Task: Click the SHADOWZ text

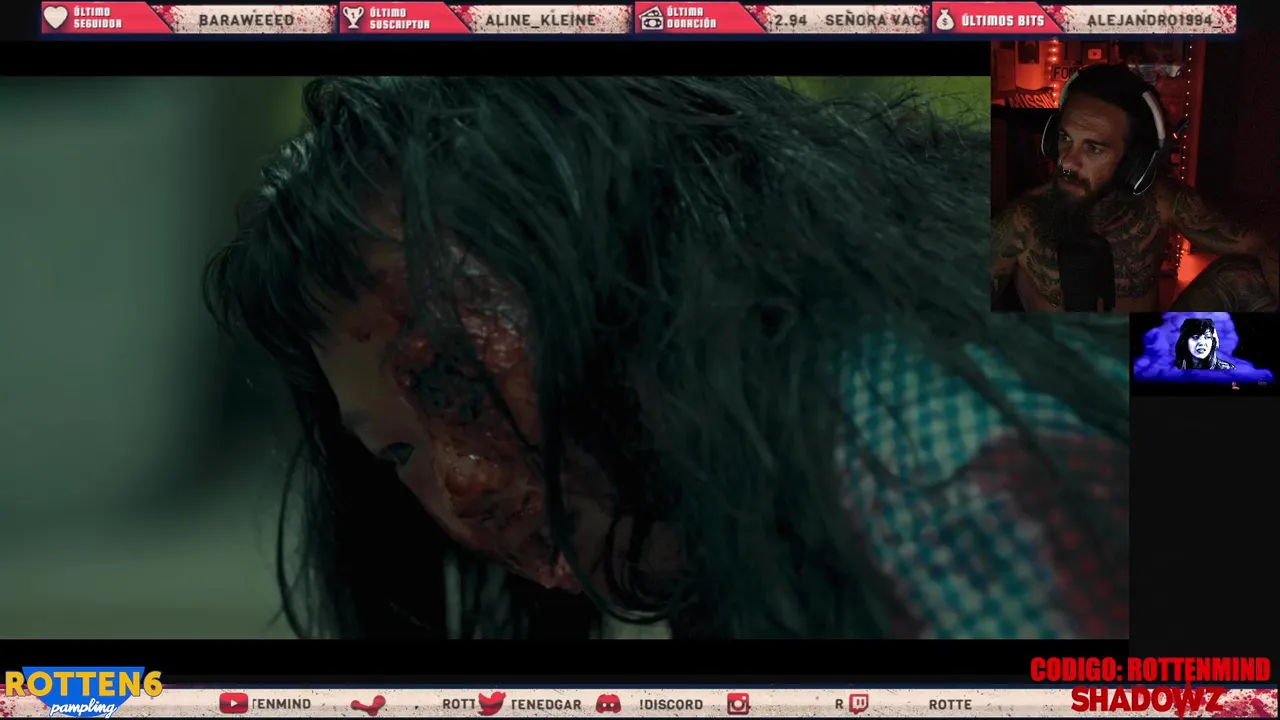Action: (1146, 699)
